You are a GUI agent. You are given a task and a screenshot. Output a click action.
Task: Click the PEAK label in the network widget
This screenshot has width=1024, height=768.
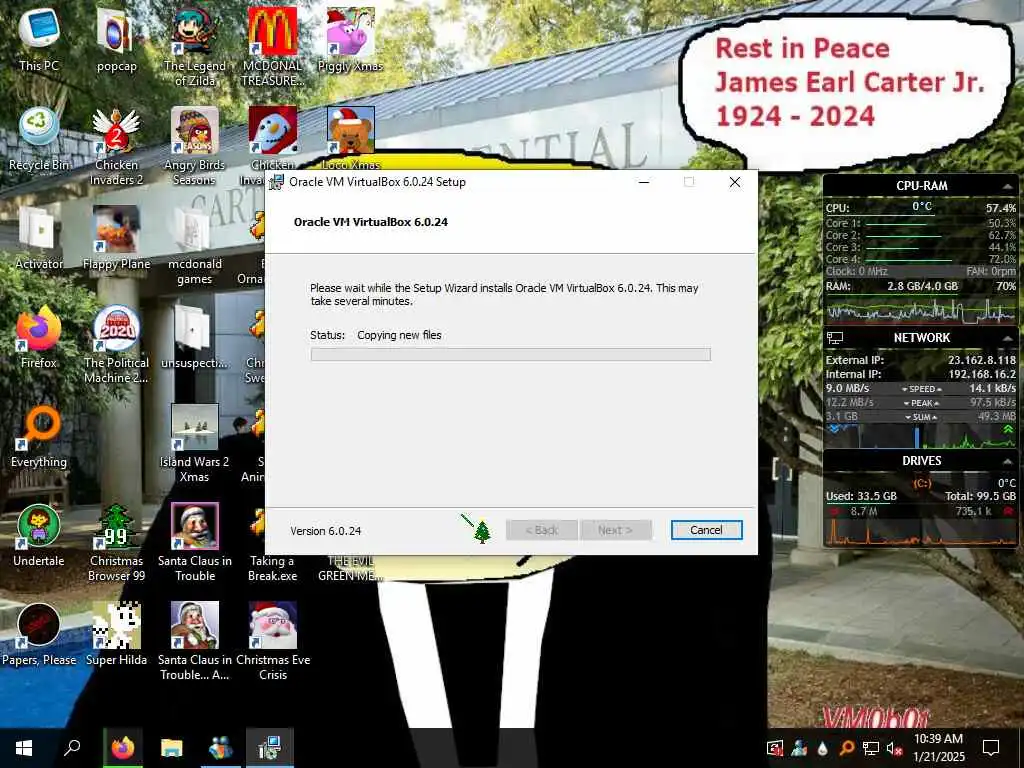(921, 403)
